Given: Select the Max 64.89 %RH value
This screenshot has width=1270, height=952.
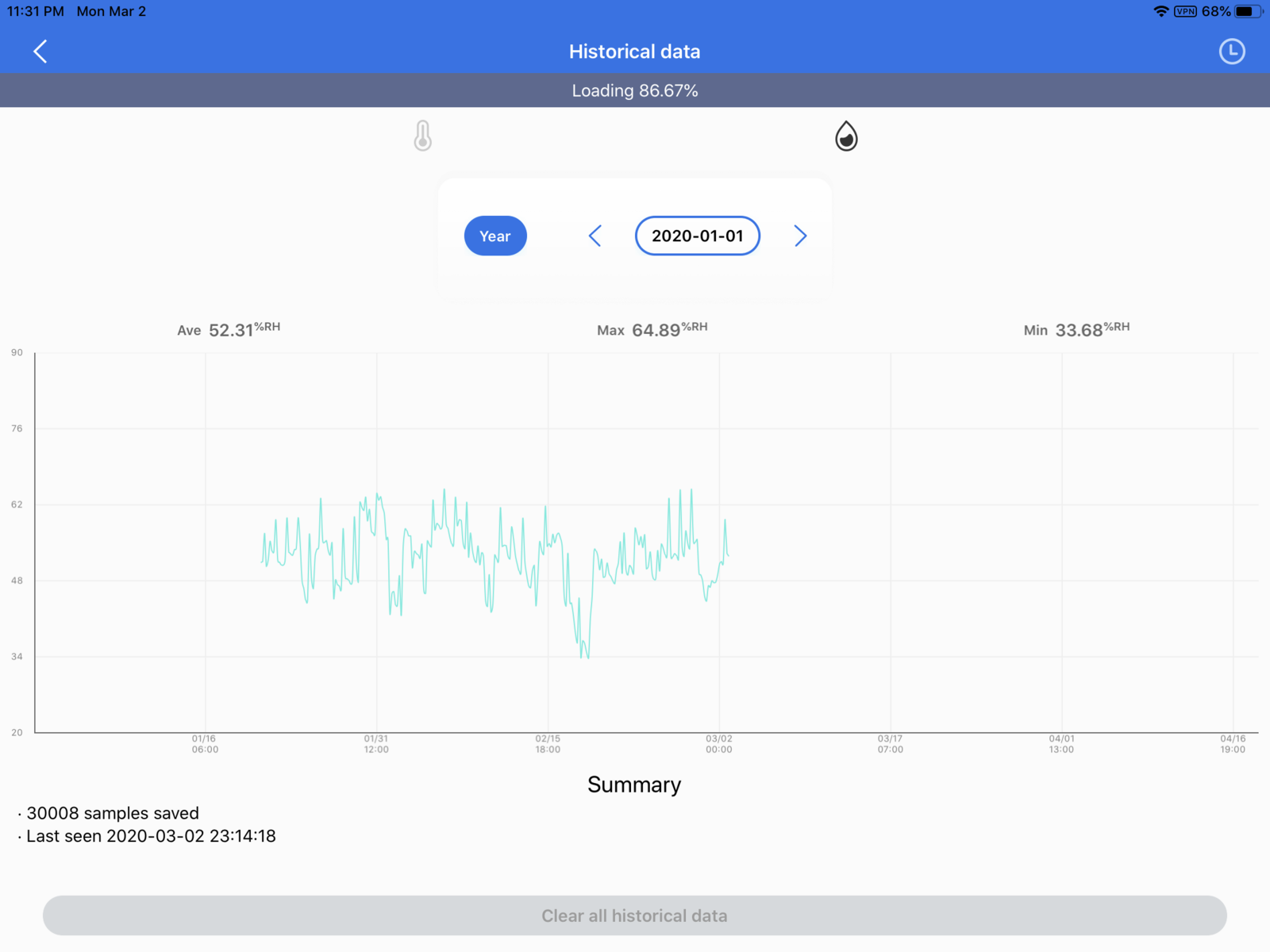Looking at the screenshot, I should tap(652, 329).
